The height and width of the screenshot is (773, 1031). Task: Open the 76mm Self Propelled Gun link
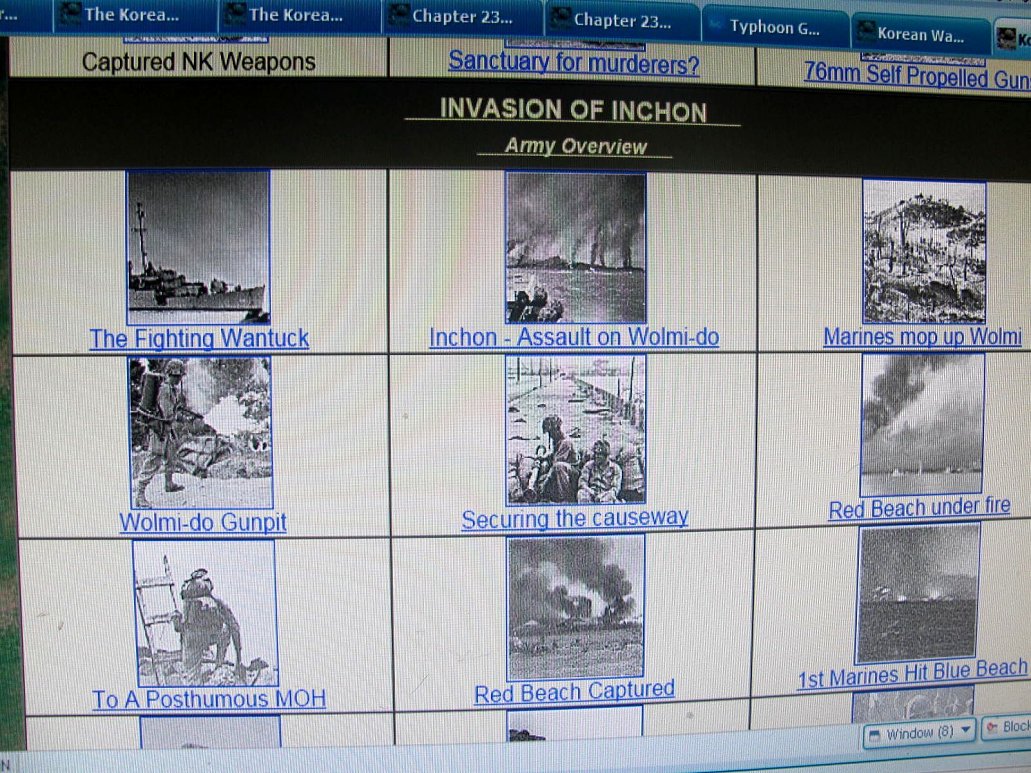click(x=917, y=75)
